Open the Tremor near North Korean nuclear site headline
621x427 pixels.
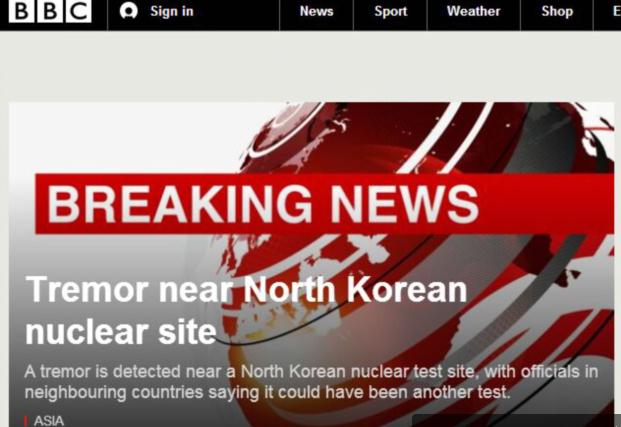(x=246, y=310)
